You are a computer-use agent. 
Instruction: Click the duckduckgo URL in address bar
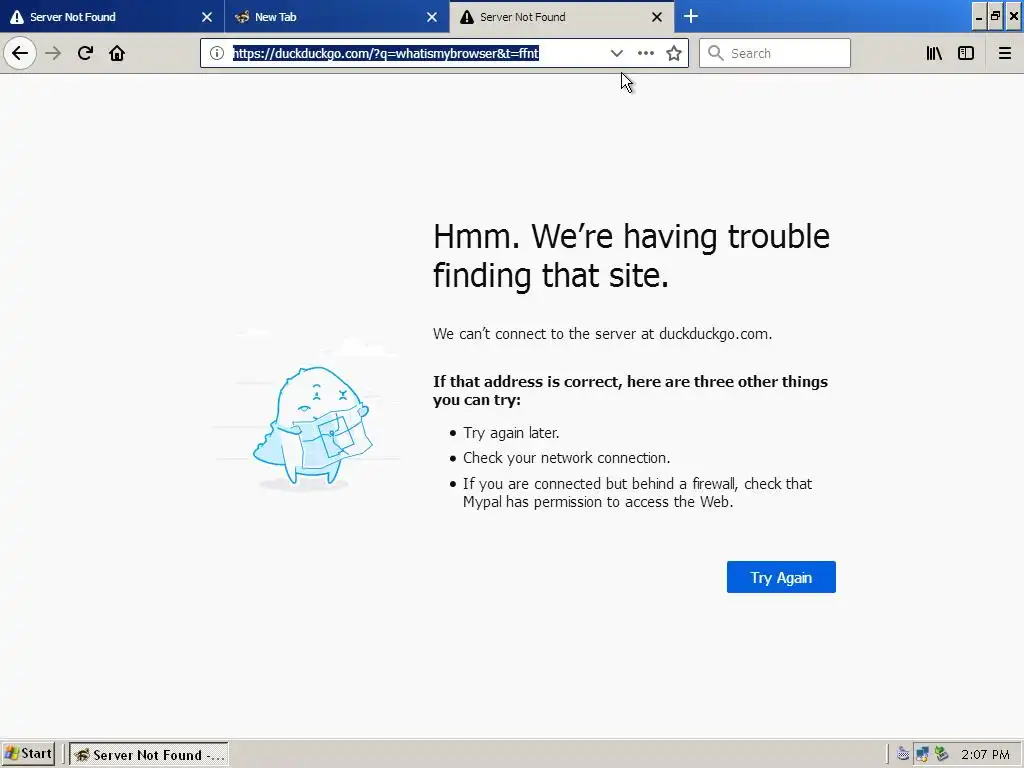coord(385,53)
